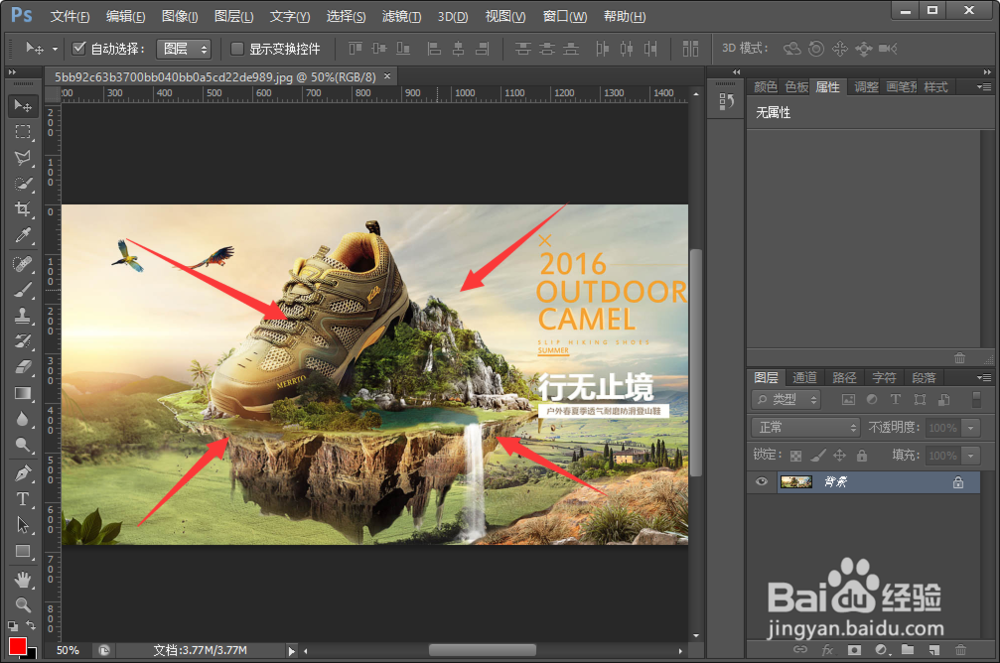Viewport: 1000px width, 663px height.
Task: Toggle lock transparent pixels
Action: [796, 455]
